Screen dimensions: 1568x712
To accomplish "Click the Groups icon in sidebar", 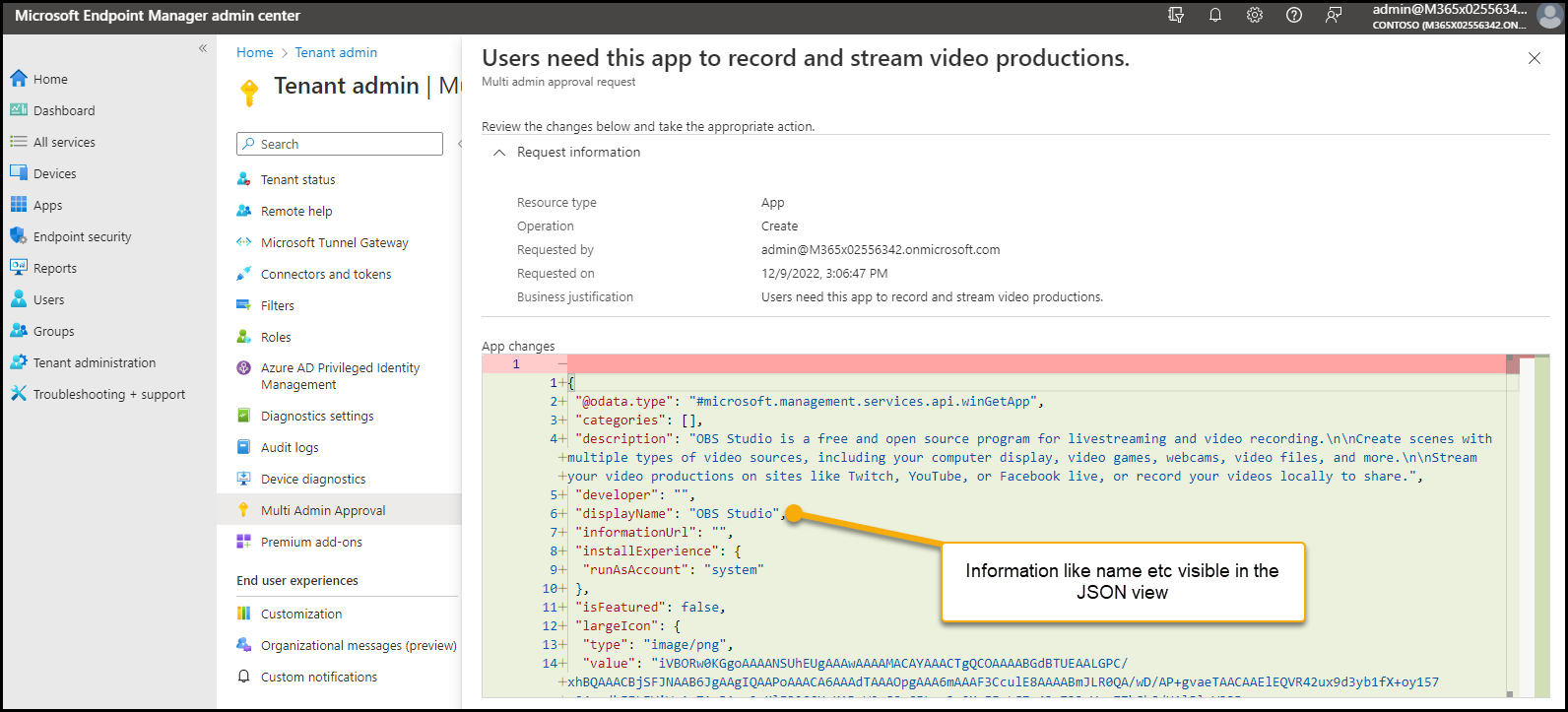I will [x=18, y=331].
